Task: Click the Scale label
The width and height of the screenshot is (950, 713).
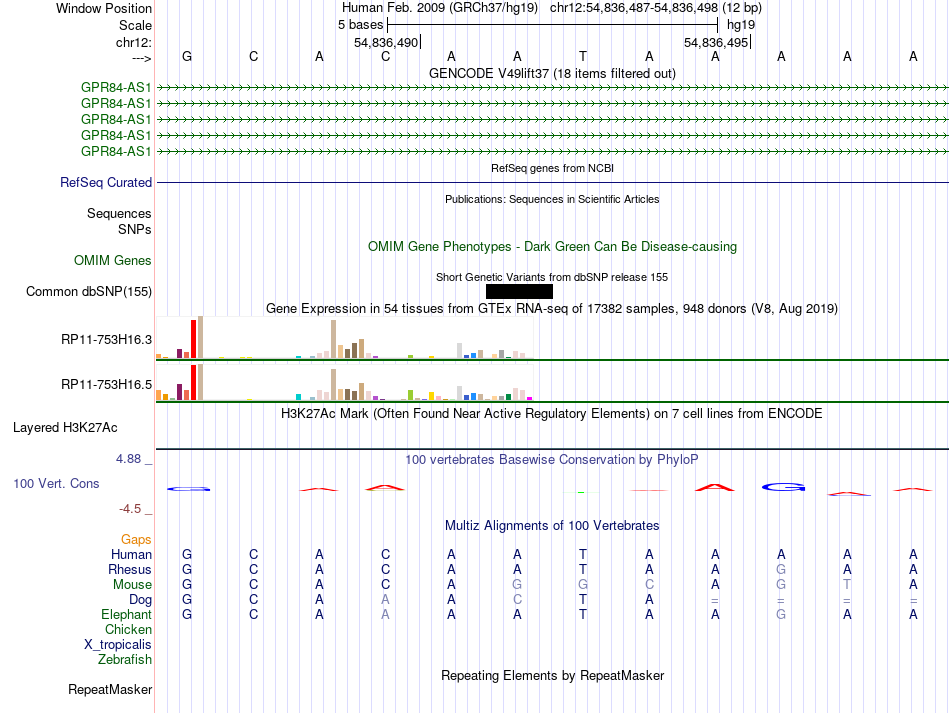Action: pyautogui.click(x=136, y=25)
